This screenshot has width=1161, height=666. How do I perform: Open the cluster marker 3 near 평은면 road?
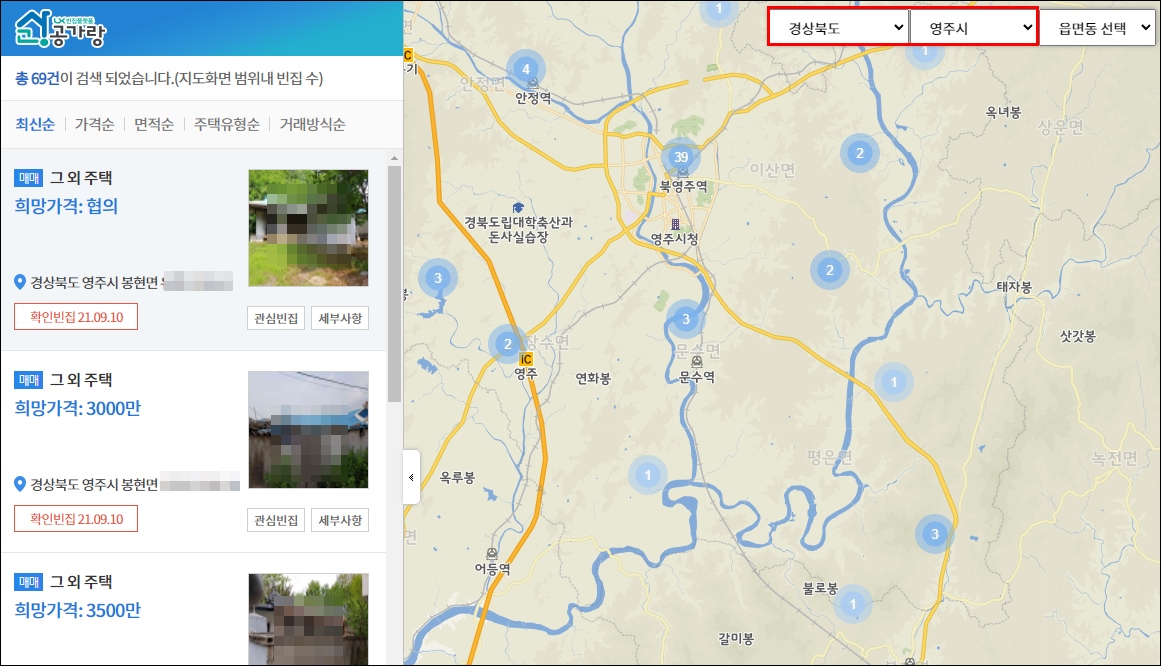click(934, 533)
